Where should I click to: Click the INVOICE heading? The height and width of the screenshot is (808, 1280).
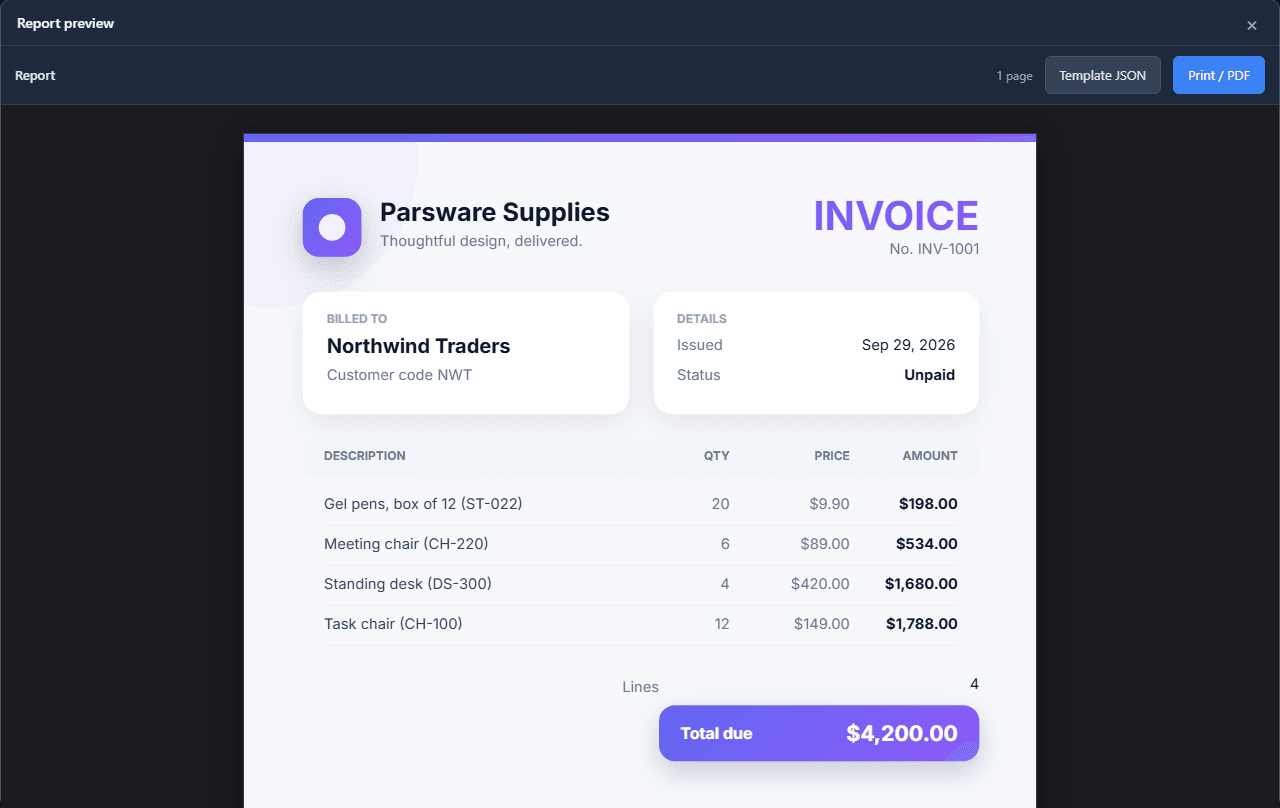[x=896, y=216]
